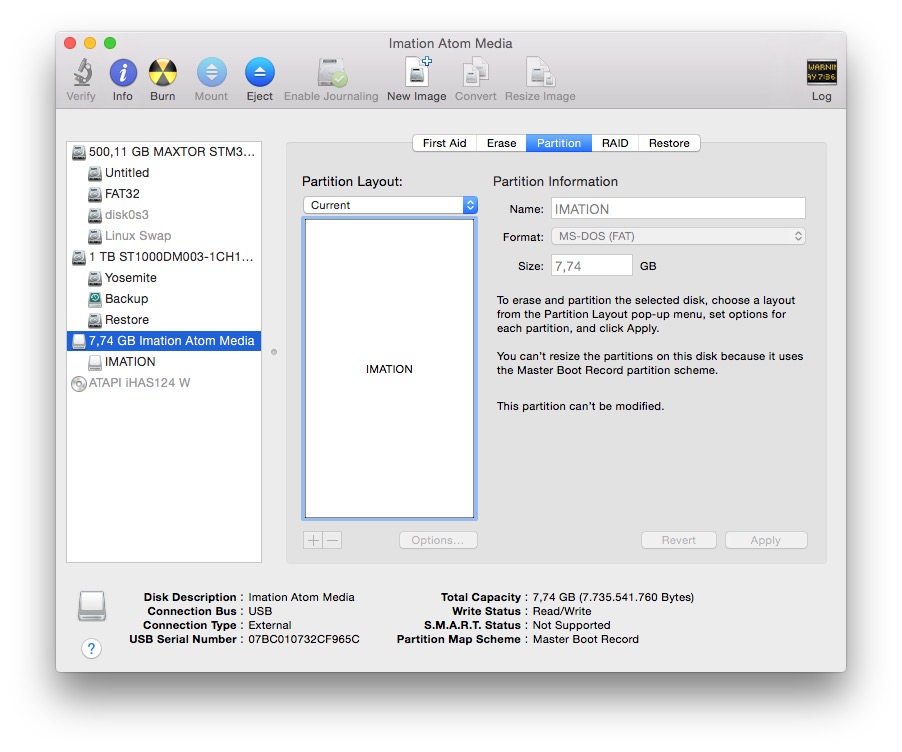Switch to the First Aid tab
The image size is (902, 752).
click(x=444, y=143)
